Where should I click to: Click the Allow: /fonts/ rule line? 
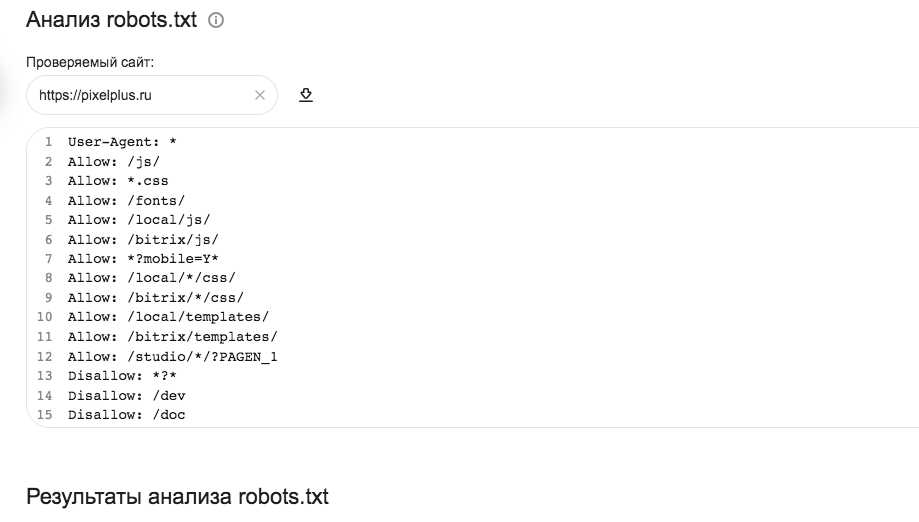[126, 200]
